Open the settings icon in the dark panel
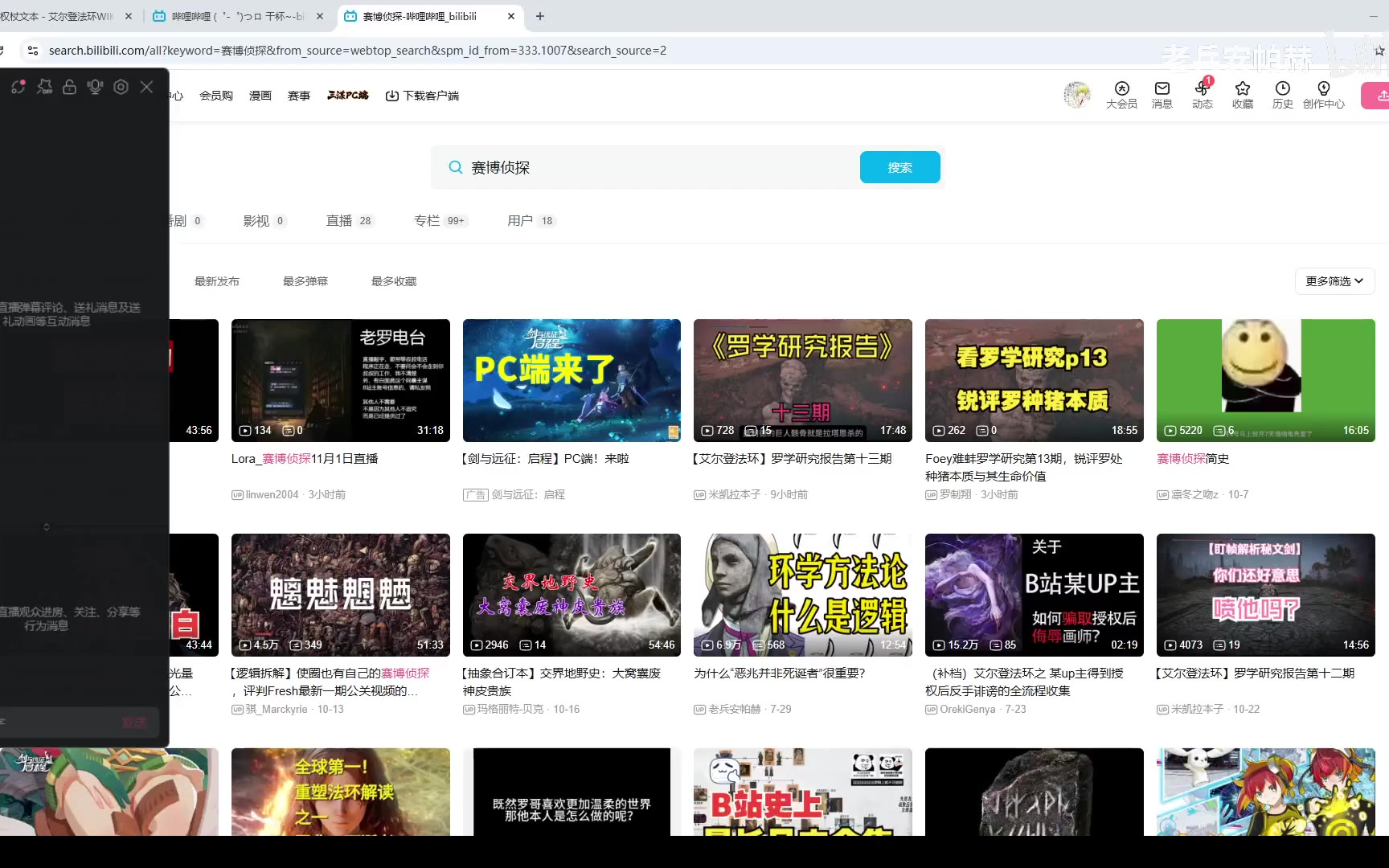 click(121, 87)
